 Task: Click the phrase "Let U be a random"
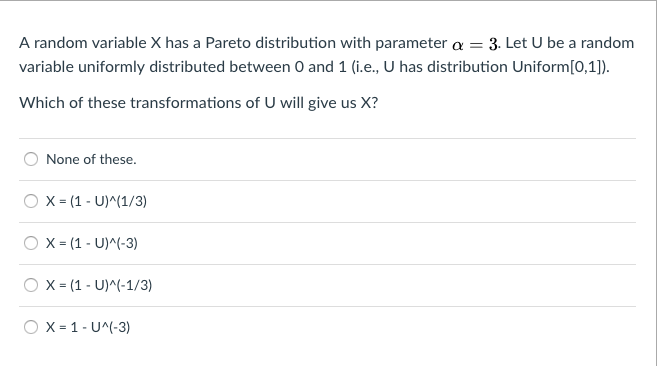(570, 43)
